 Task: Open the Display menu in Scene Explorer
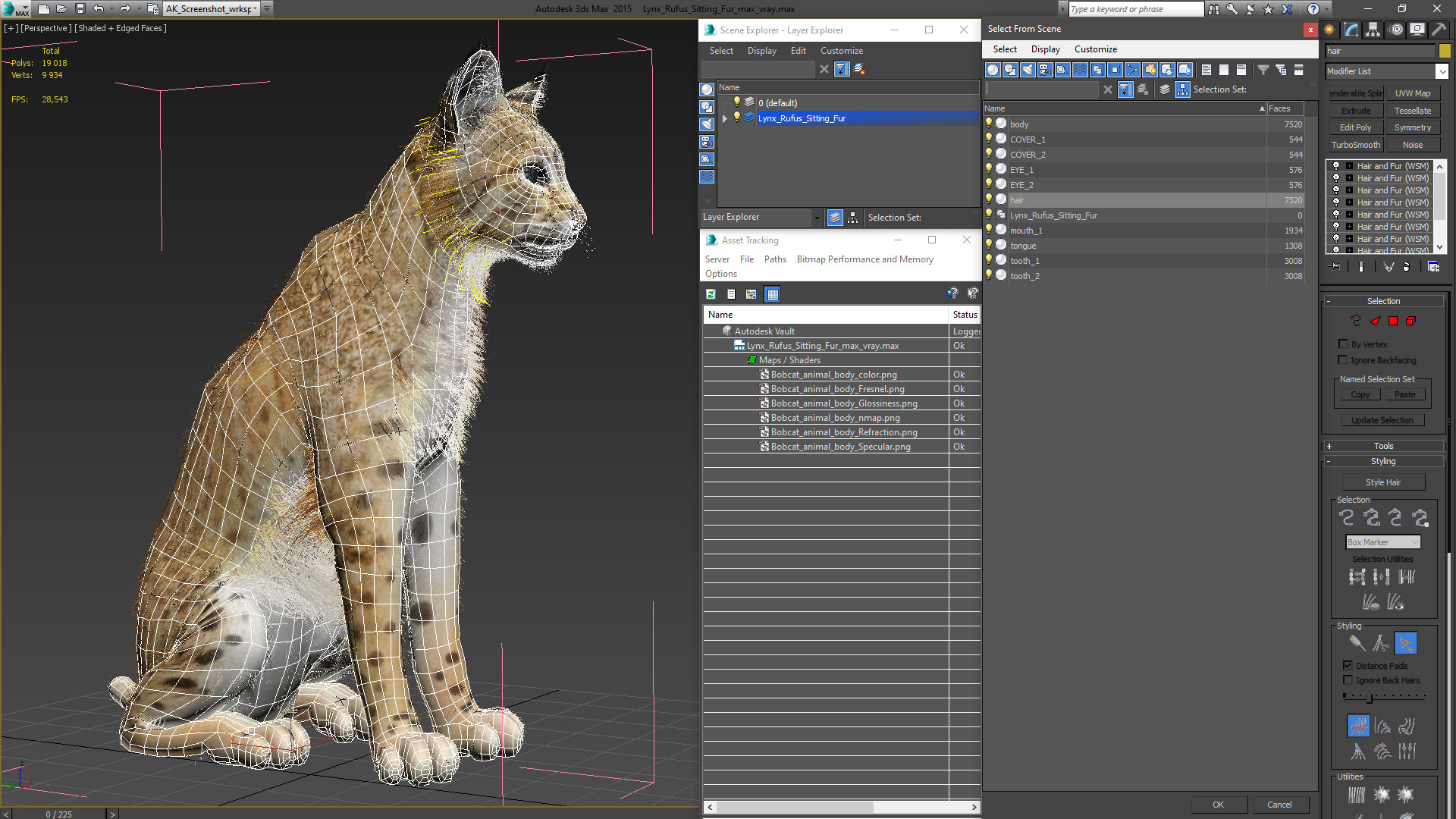point(761,50)
